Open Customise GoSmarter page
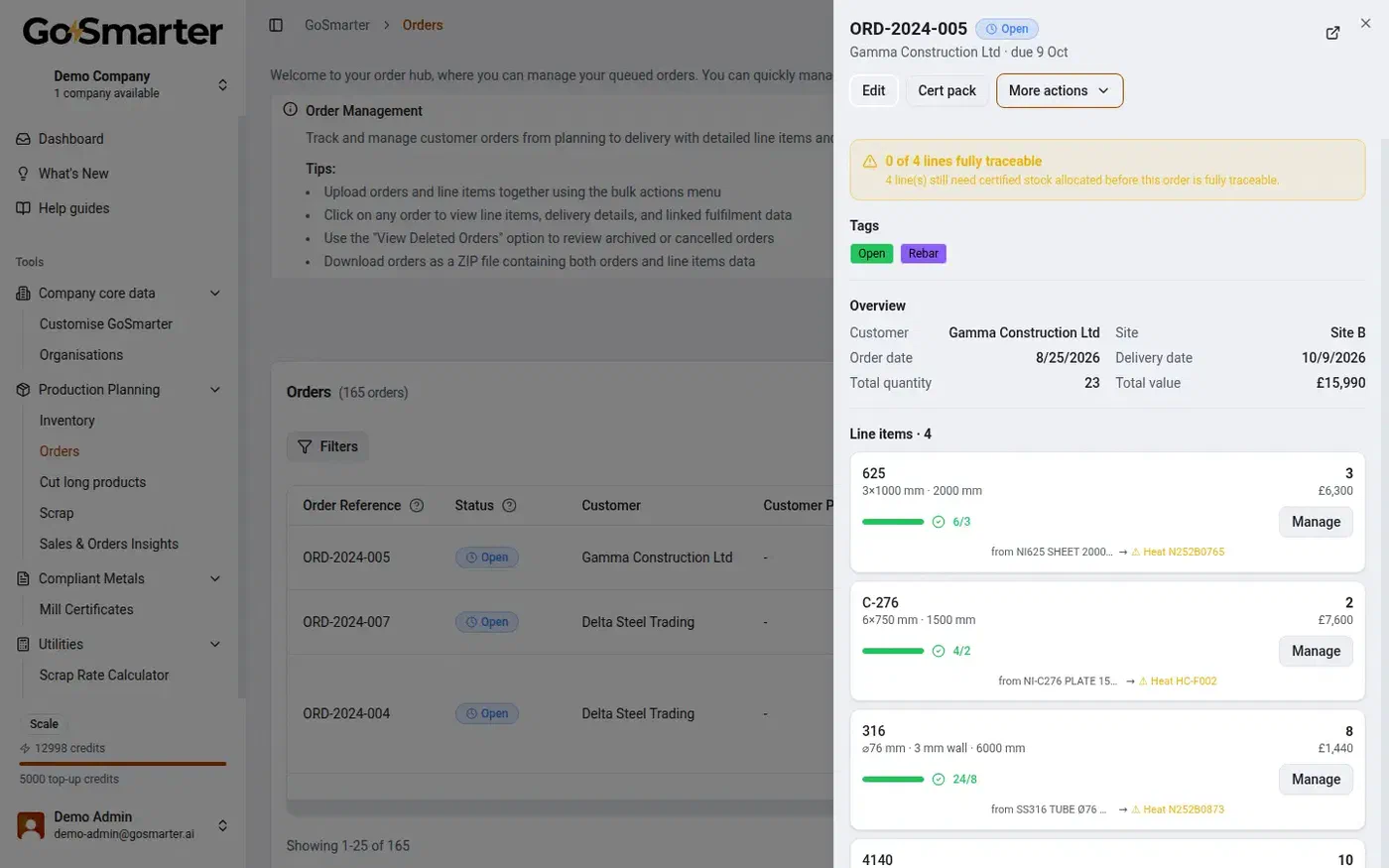 pyautogui.click(x=106, y=324)
